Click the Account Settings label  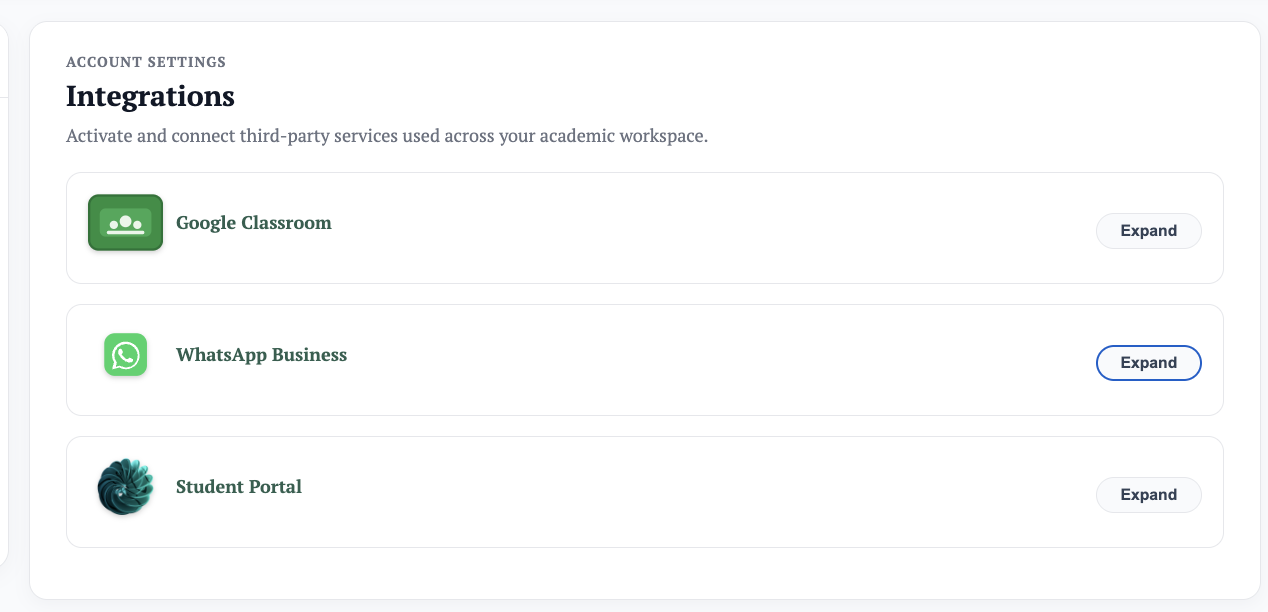point(146,62)
